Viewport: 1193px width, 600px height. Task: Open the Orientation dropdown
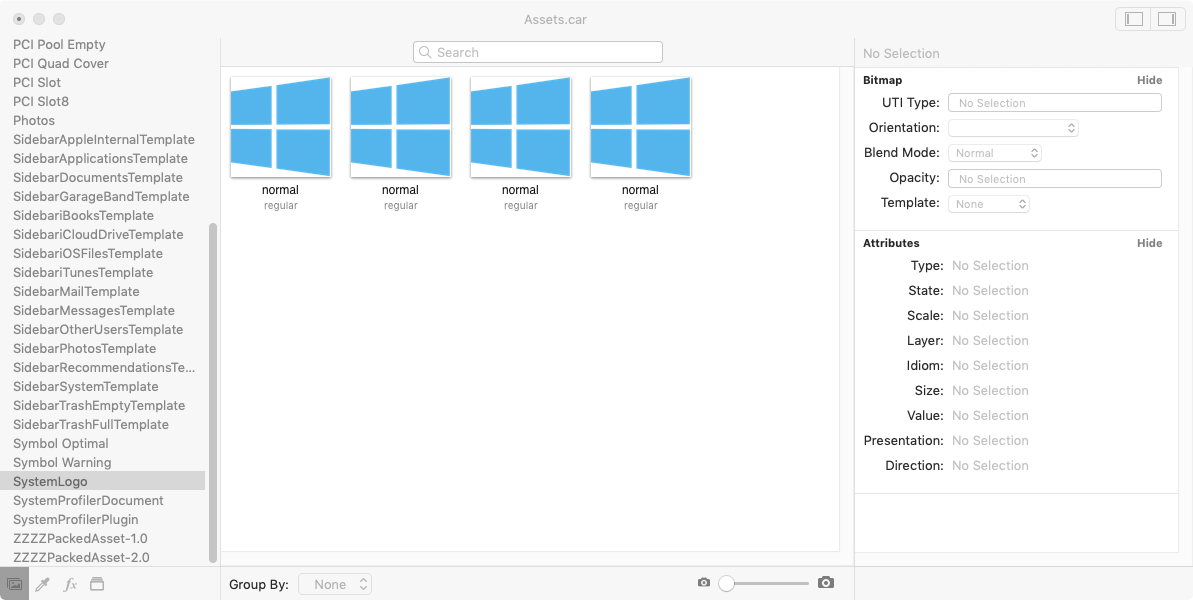click(x=1013, y=128)
